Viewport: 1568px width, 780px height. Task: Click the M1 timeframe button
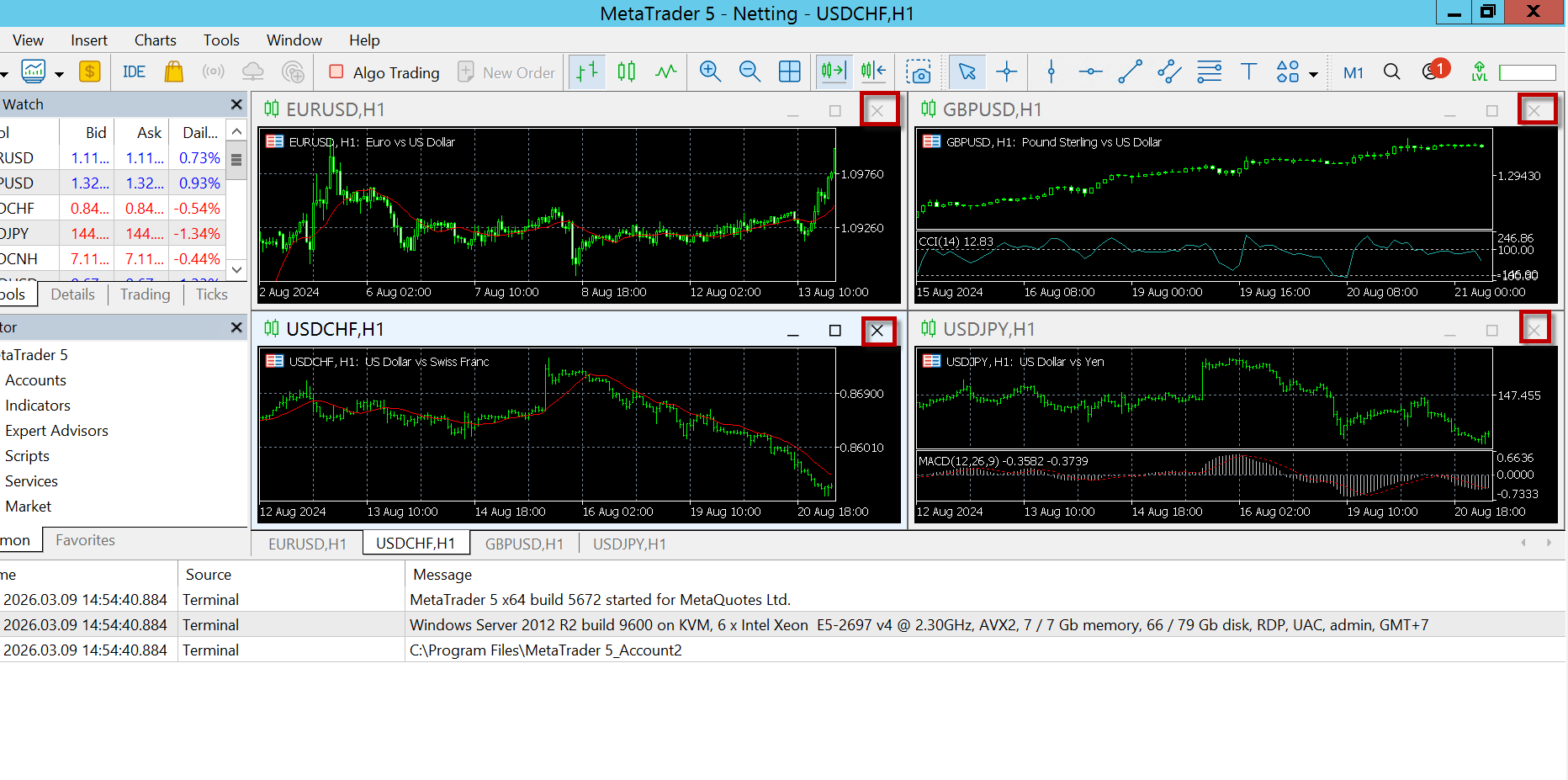[1353, 72]
